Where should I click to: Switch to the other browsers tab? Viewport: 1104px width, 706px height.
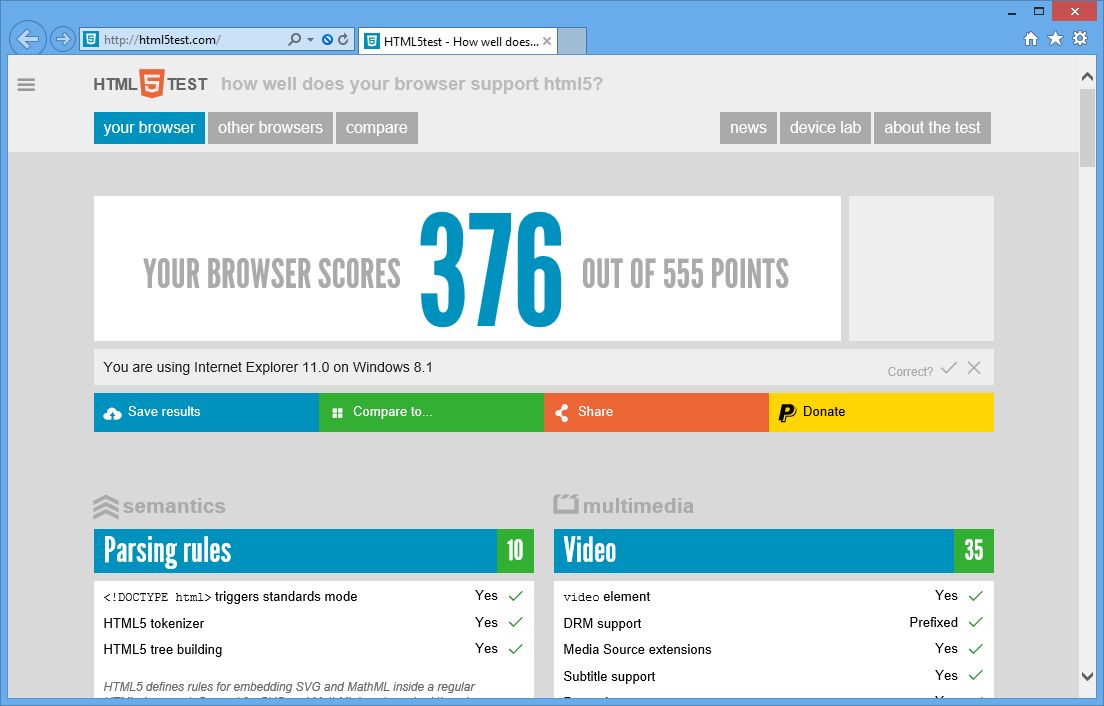(x=270, y=127)
